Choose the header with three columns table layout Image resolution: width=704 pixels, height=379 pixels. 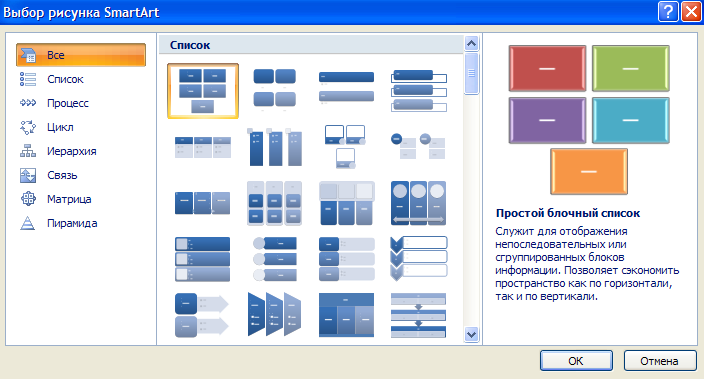(x=346, y=315)
